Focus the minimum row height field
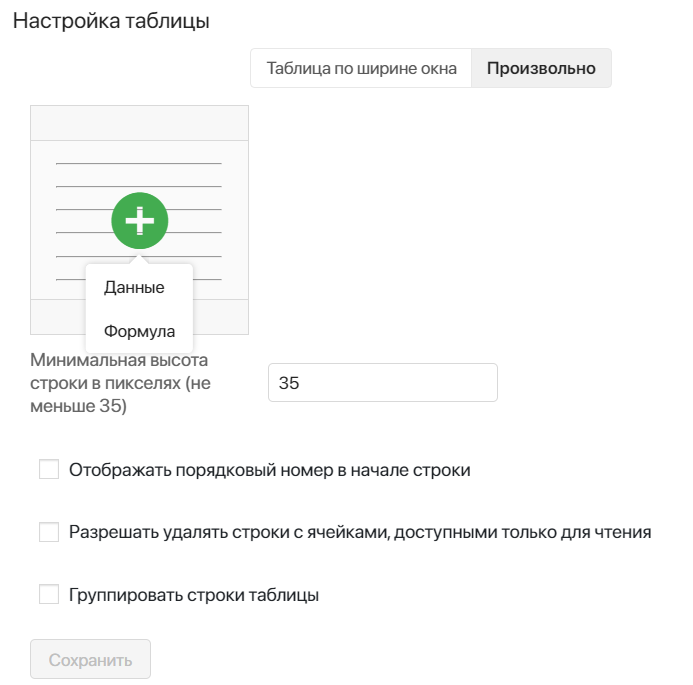The image size is (693, 685). click(x=383, y=383)
